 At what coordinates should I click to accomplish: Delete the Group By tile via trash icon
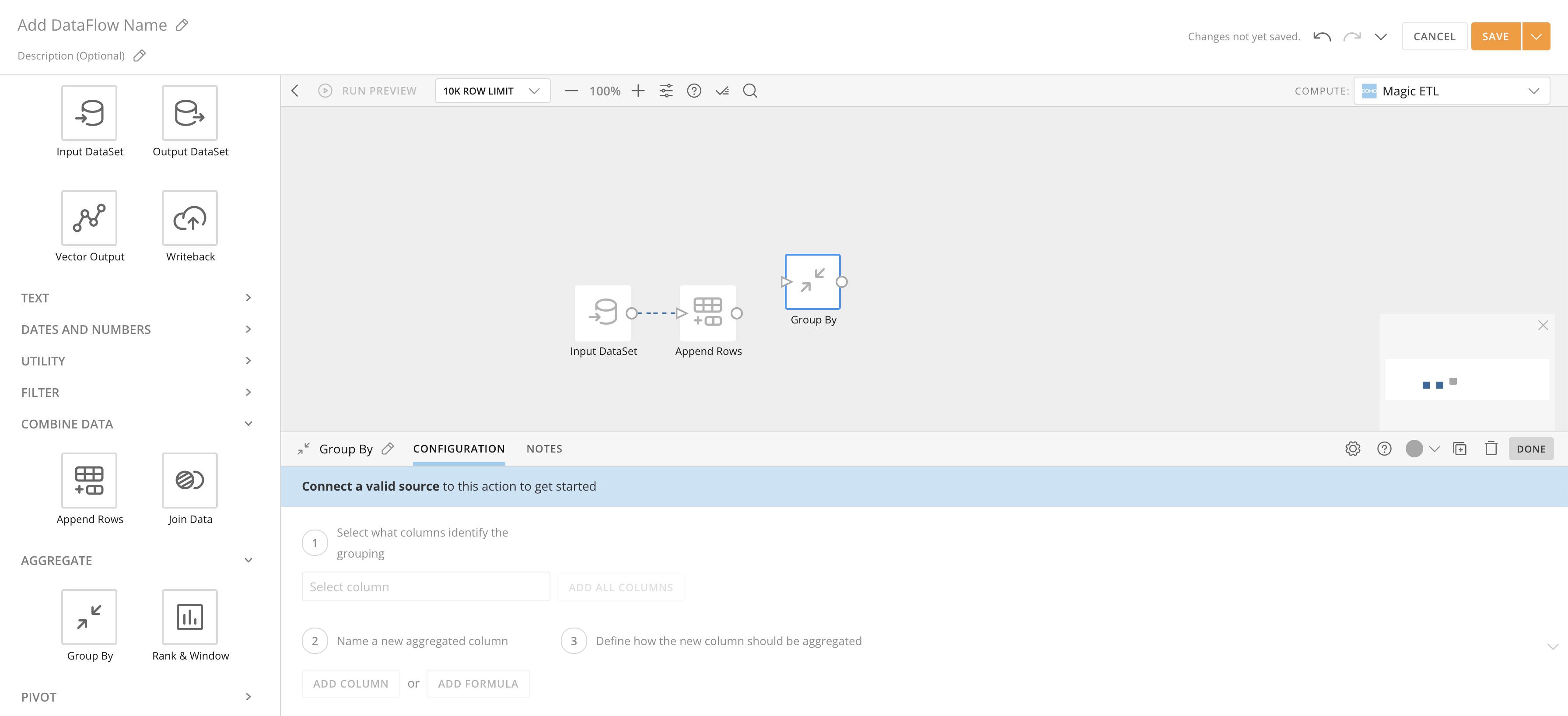point(1491,448)
